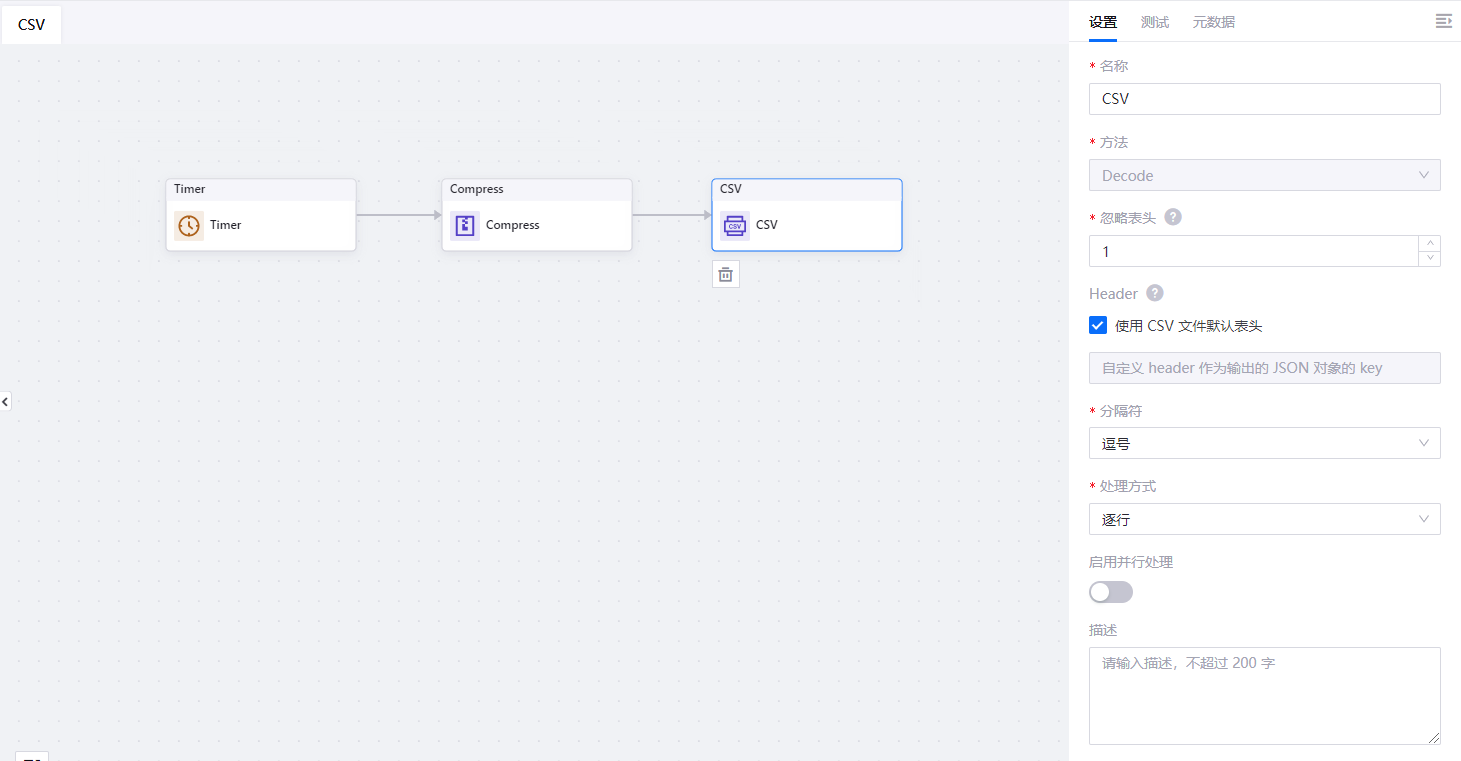This screenshot has height=761, width=1461.
Task: Switch to the 测试 tab
Action: 1154,22
